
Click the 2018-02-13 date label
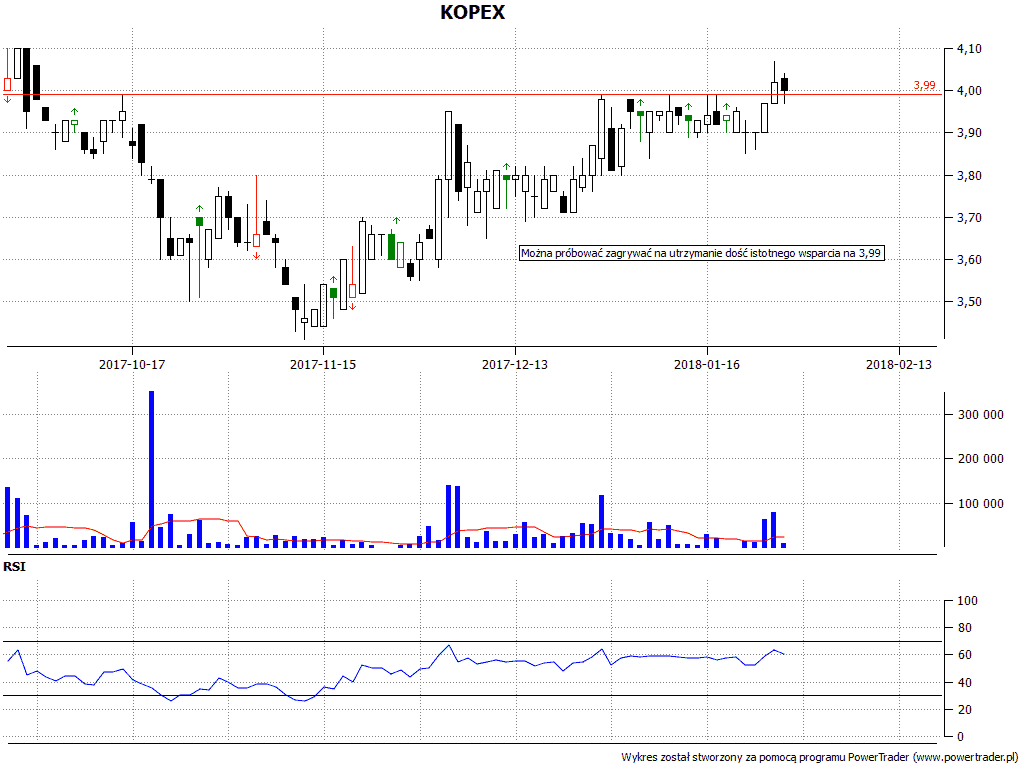click(899, 364)
